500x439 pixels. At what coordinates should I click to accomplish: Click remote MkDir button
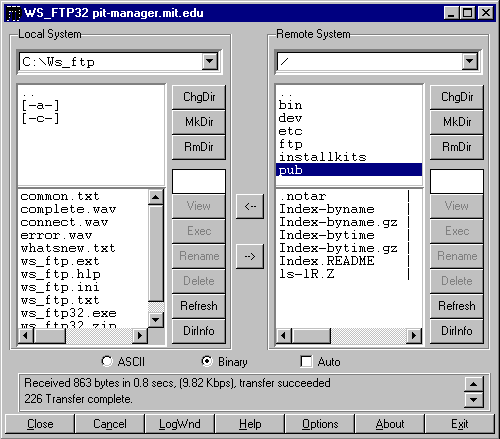[x=457, y=122]
